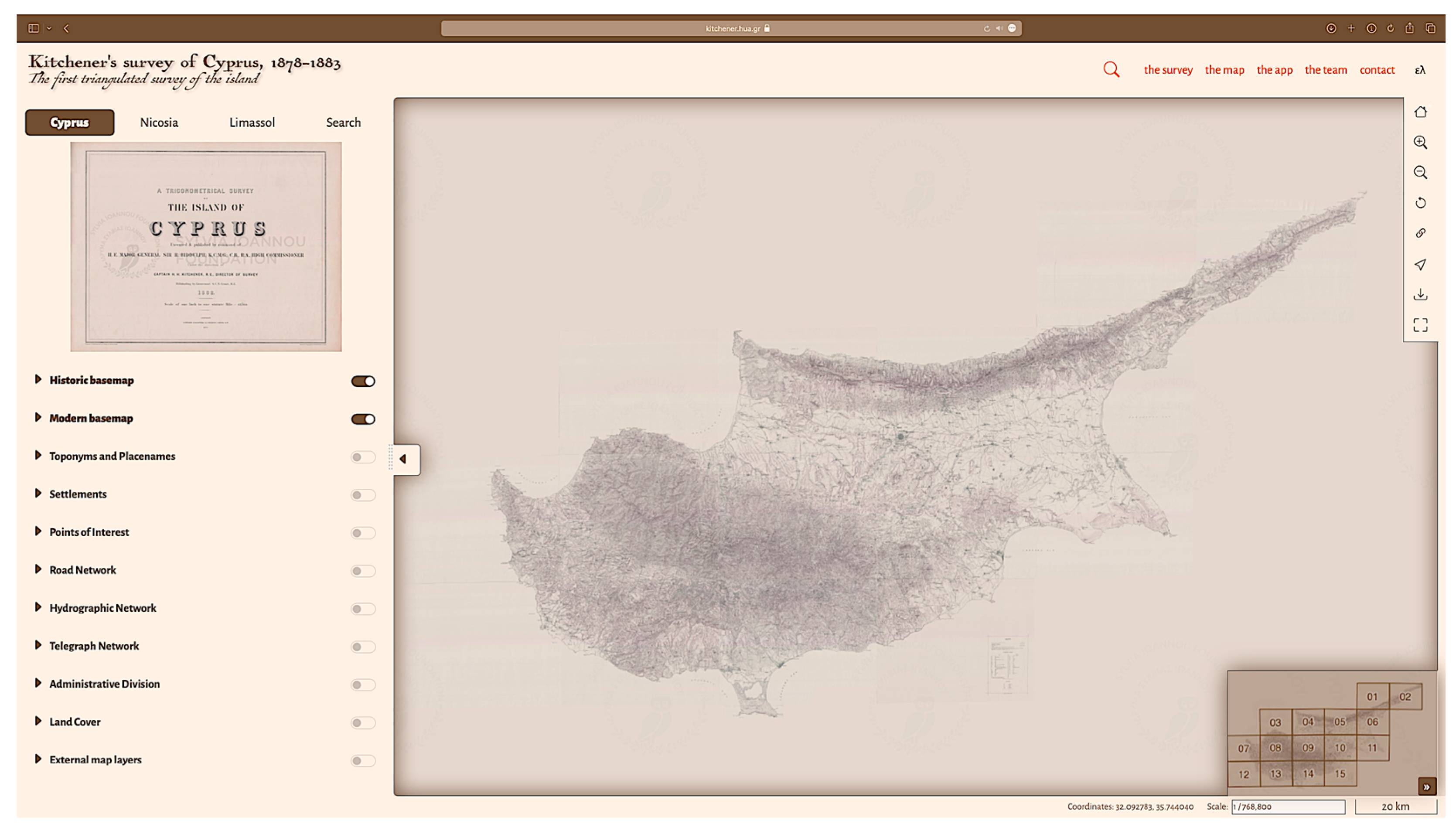The image size is (1456, 831).
Task: Open the red search magnifier in the header
Action: 1111,70
